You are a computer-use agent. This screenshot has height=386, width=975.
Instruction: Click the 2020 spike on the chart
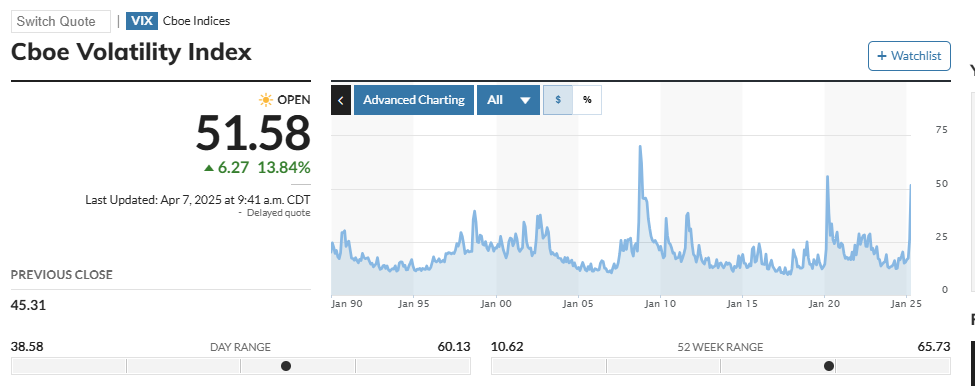point(828,177)
